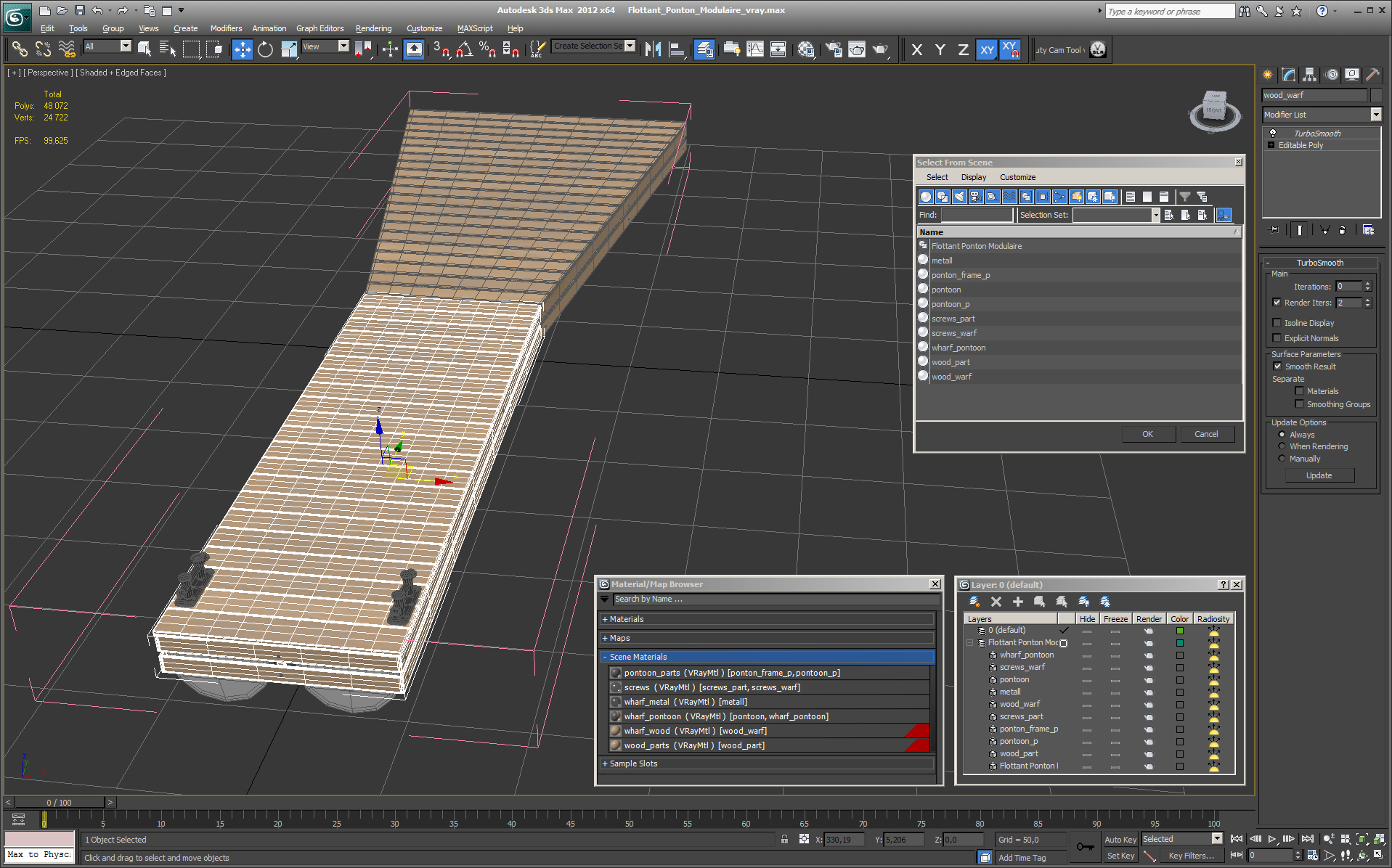1392x868 pixels.
Task: Enable Explicit Normals checkbox
Action: coord(1277,338)
